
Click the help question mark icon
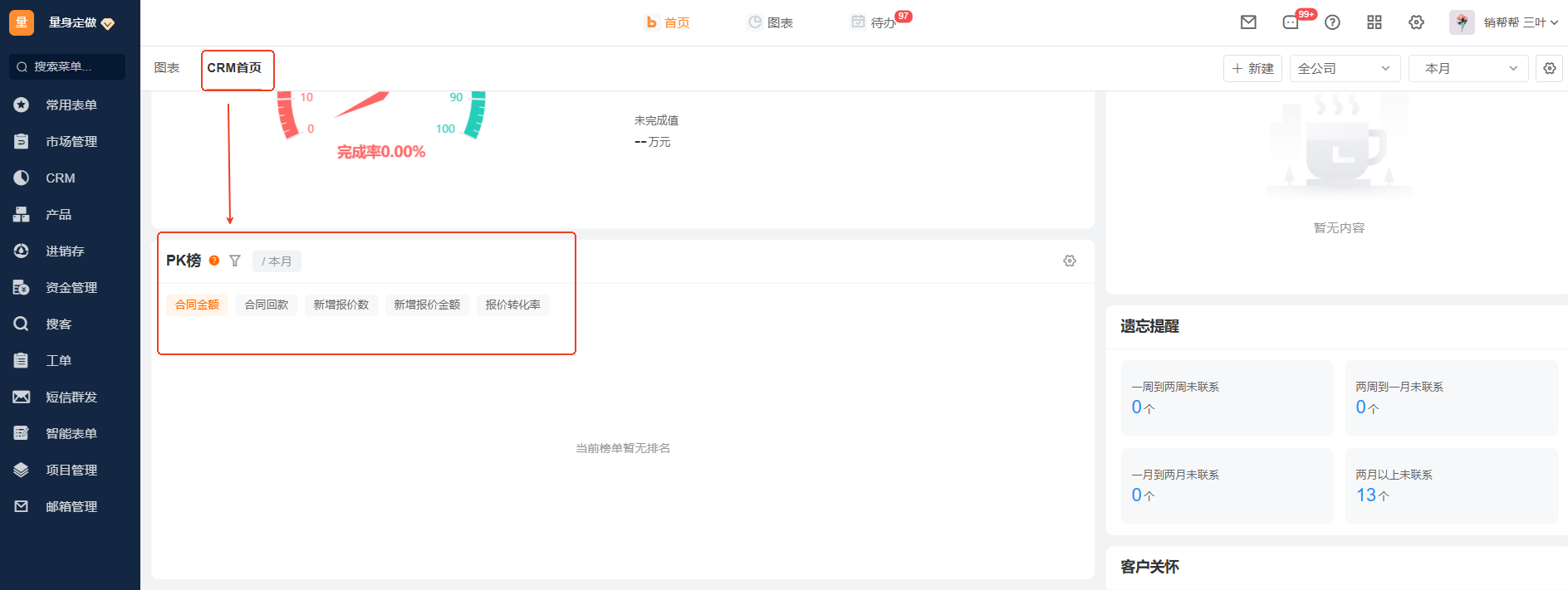[1332, 22]
